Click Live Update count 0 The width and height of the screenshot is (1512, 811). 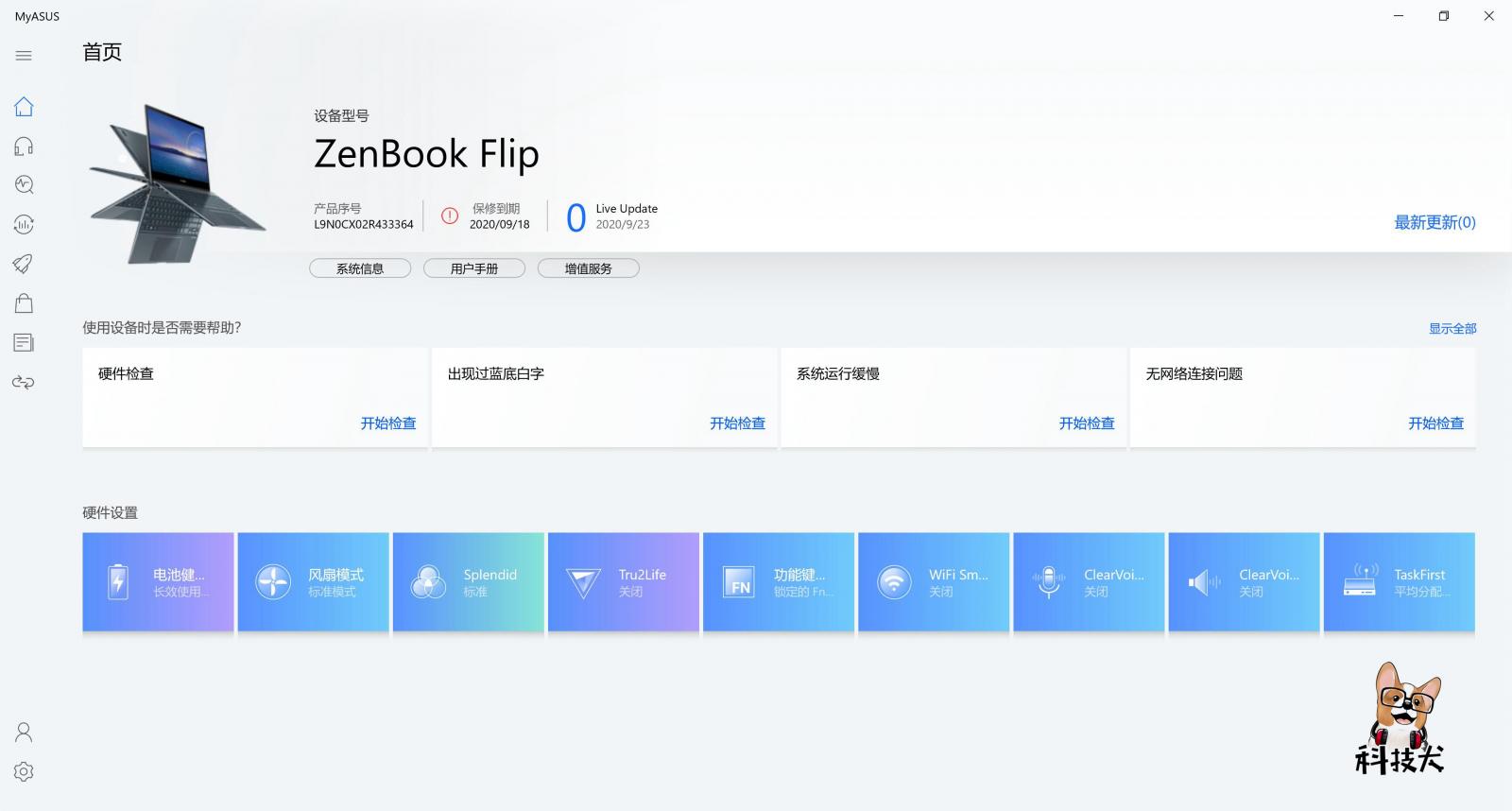[x=576, y=218]
